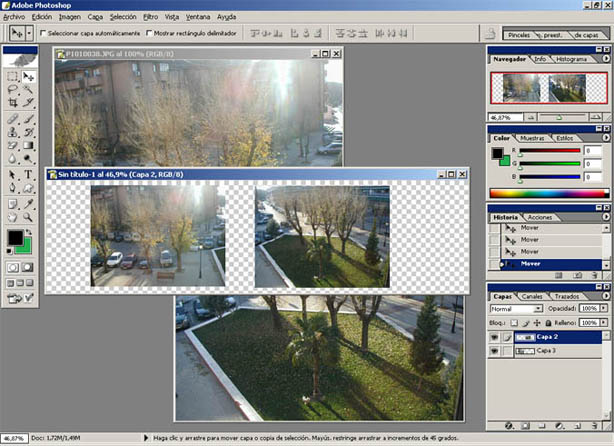
Task: Delete layer trash icon in Capas panel
Action: [x=594, y=425]
